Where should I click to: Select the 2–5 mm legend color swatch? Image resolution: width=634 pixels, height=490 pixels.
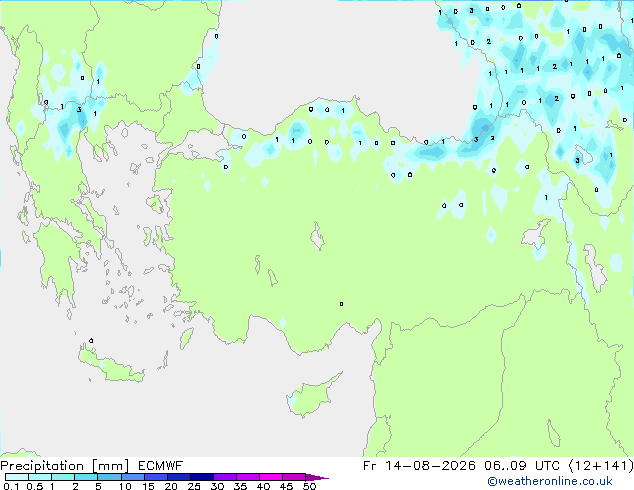86,477
